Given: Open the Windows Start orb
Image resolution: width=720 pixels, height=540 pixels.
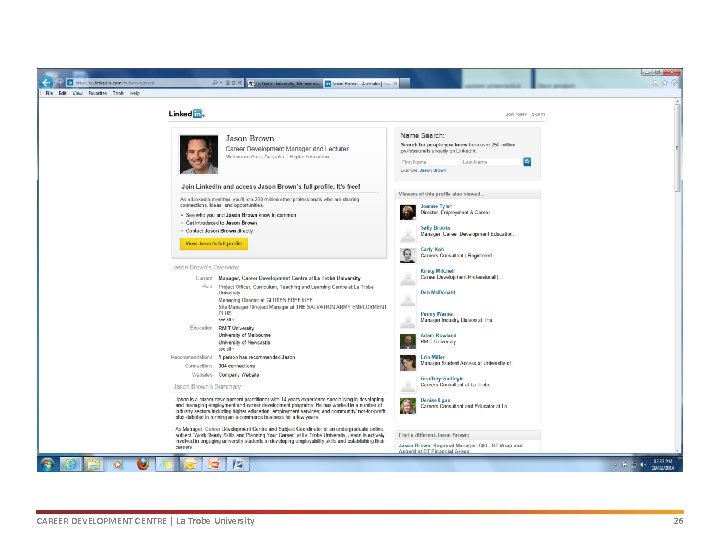Looking at the screenshot, I should click(47, 464).
